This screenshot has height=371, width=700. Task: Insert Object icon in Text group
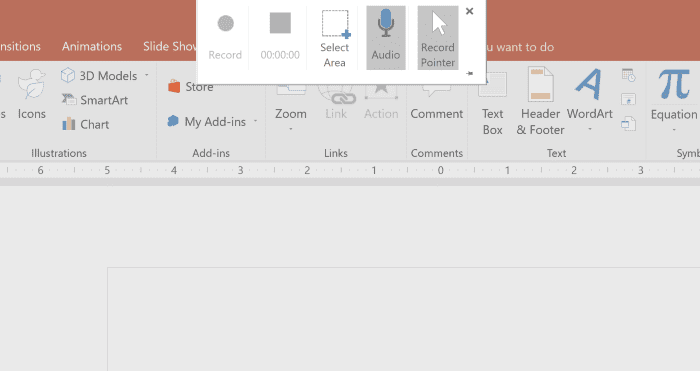point(629,124)
